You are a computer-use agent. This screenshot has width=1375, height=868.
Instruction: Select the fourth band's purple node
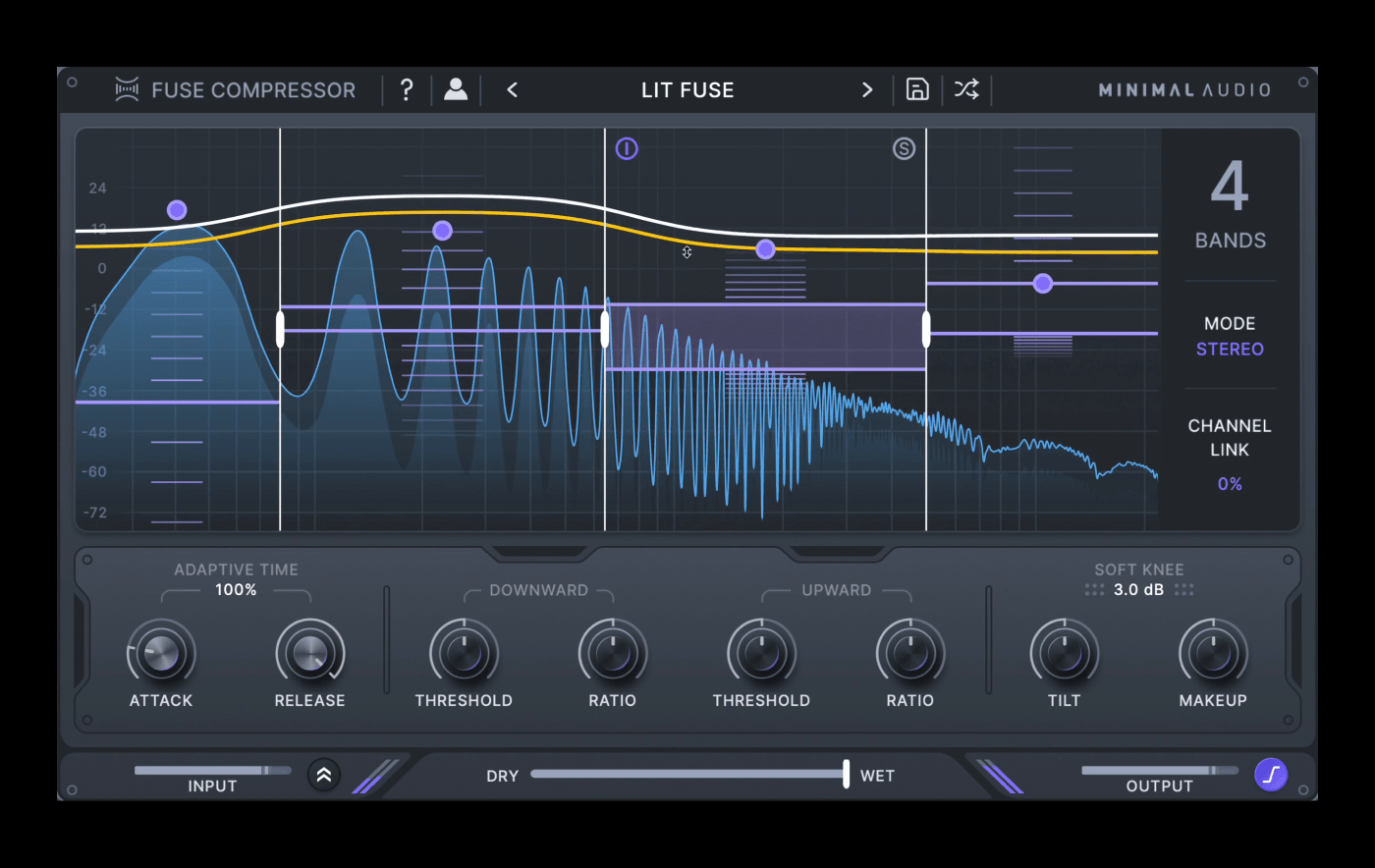click(x=1043, y=284)
